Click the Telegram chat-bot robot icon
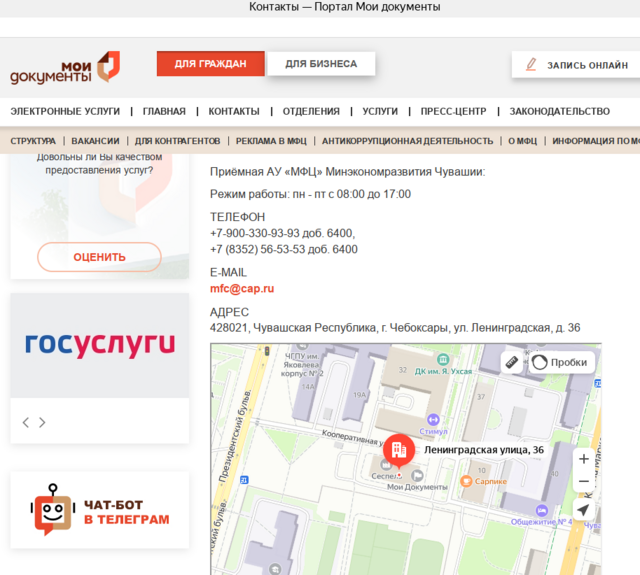 [53, 510]
